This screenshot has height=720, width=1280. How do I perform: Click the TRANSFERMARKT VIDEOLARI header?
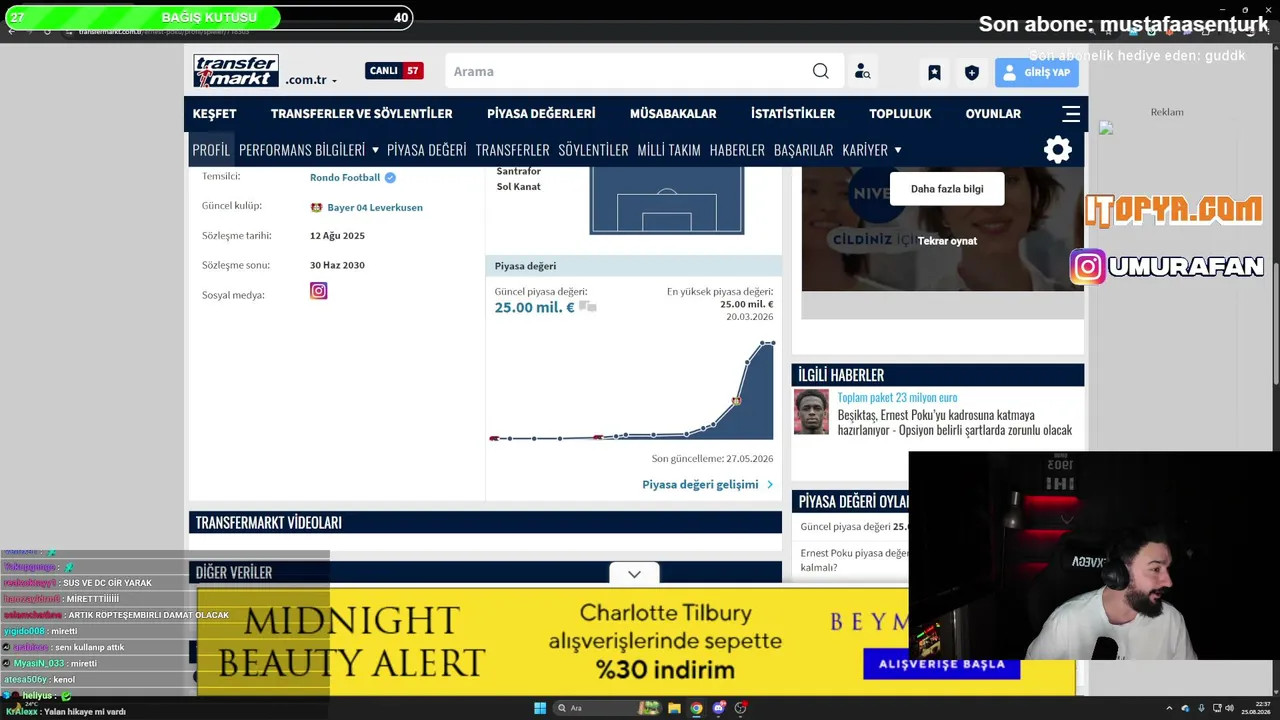click(485, 522)
